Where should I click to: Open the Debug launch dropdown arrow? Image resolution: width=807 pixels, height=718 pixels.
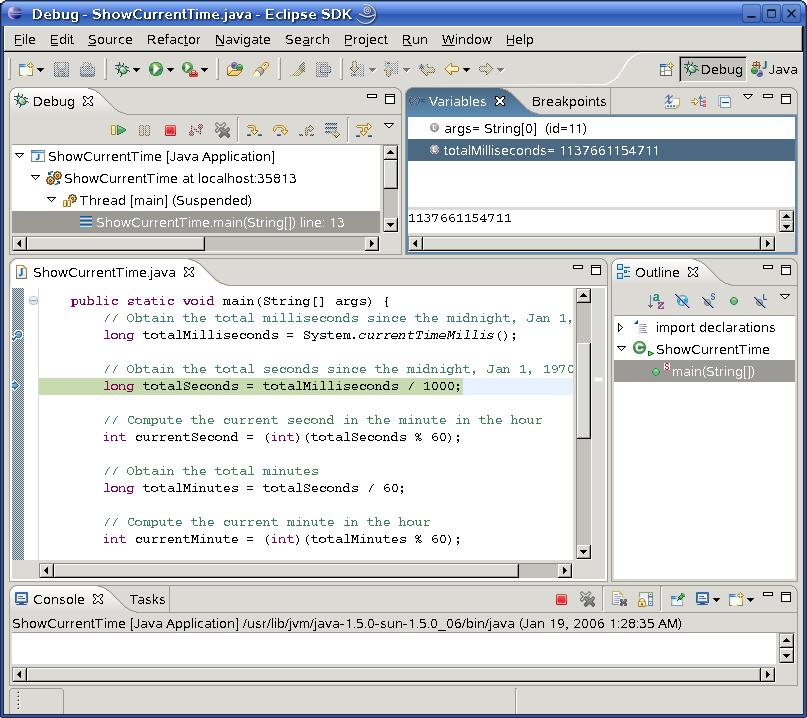[136, 69]
